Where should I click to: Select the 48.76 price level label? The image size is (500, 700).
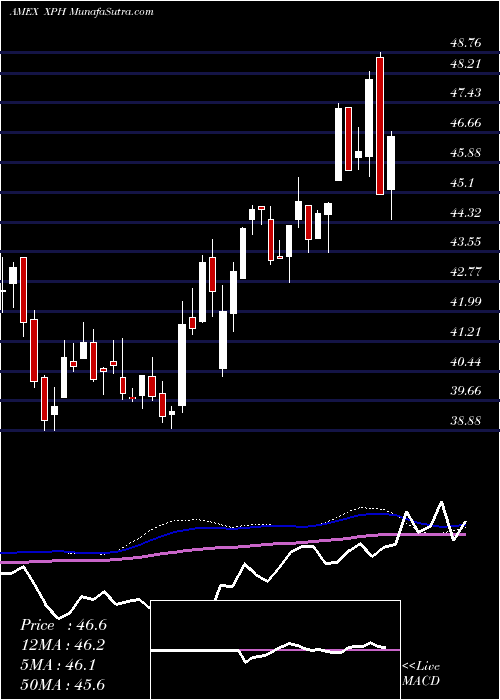(466, 43)
